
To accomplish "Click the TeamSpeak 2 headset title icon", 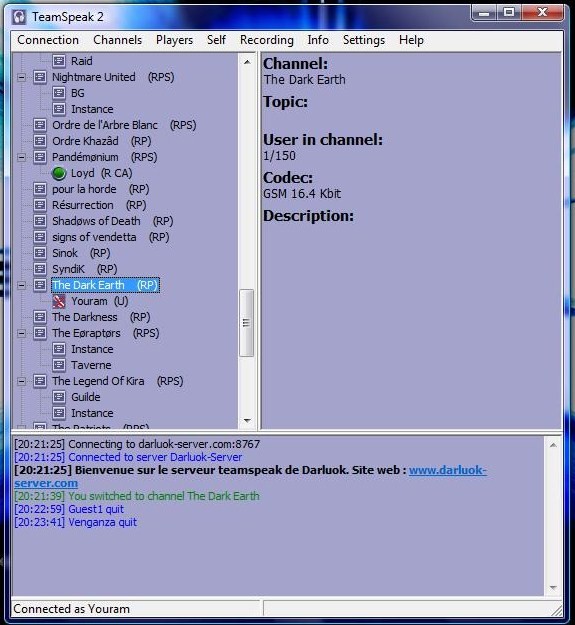I will tap(18, 17).
